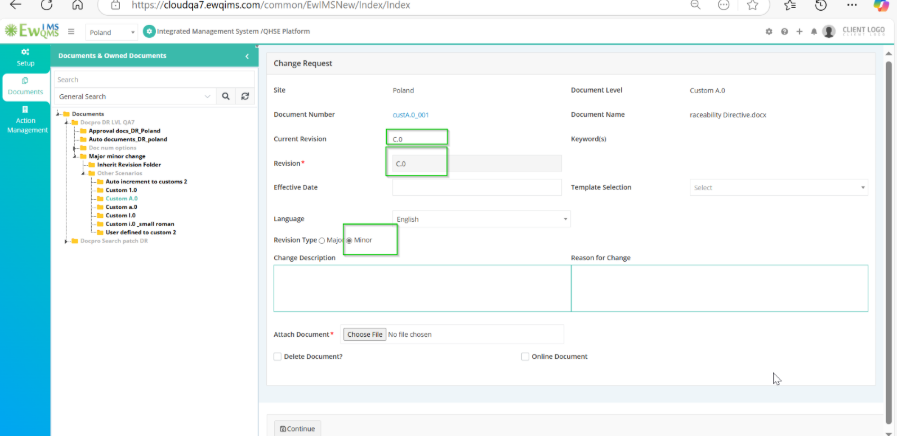Open browser history icon
The height and width of the screenshot is (436, 898).
pyautogui.click(x=821, y=5)
